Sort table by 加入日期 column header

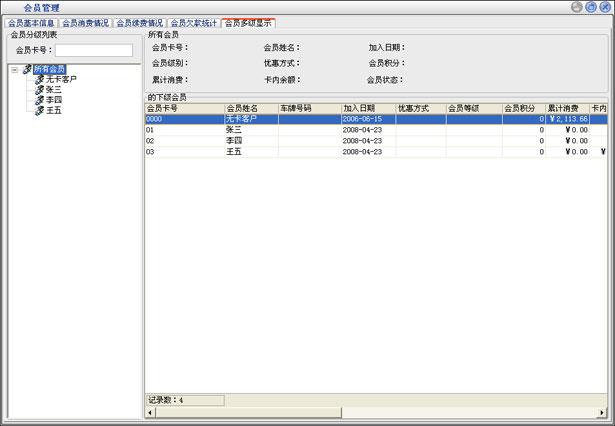point(367,108)
